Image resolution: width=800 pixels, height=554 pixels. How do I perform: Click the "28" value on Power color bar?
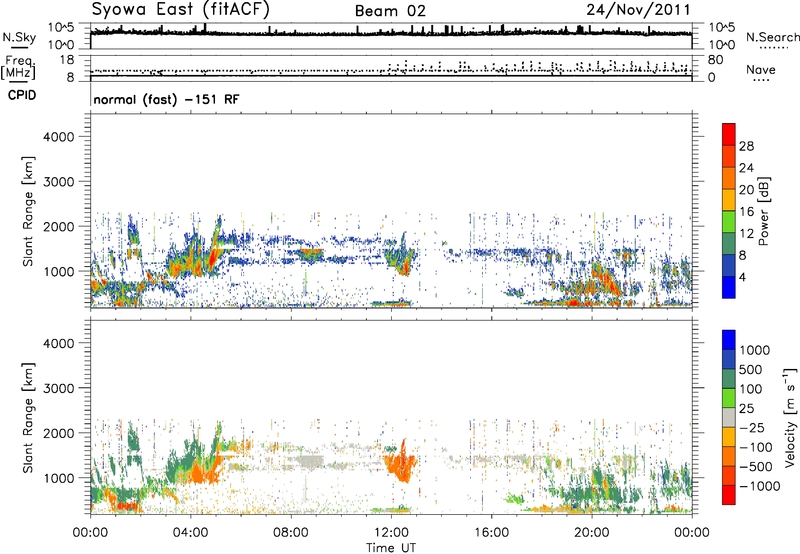[746, 146]
